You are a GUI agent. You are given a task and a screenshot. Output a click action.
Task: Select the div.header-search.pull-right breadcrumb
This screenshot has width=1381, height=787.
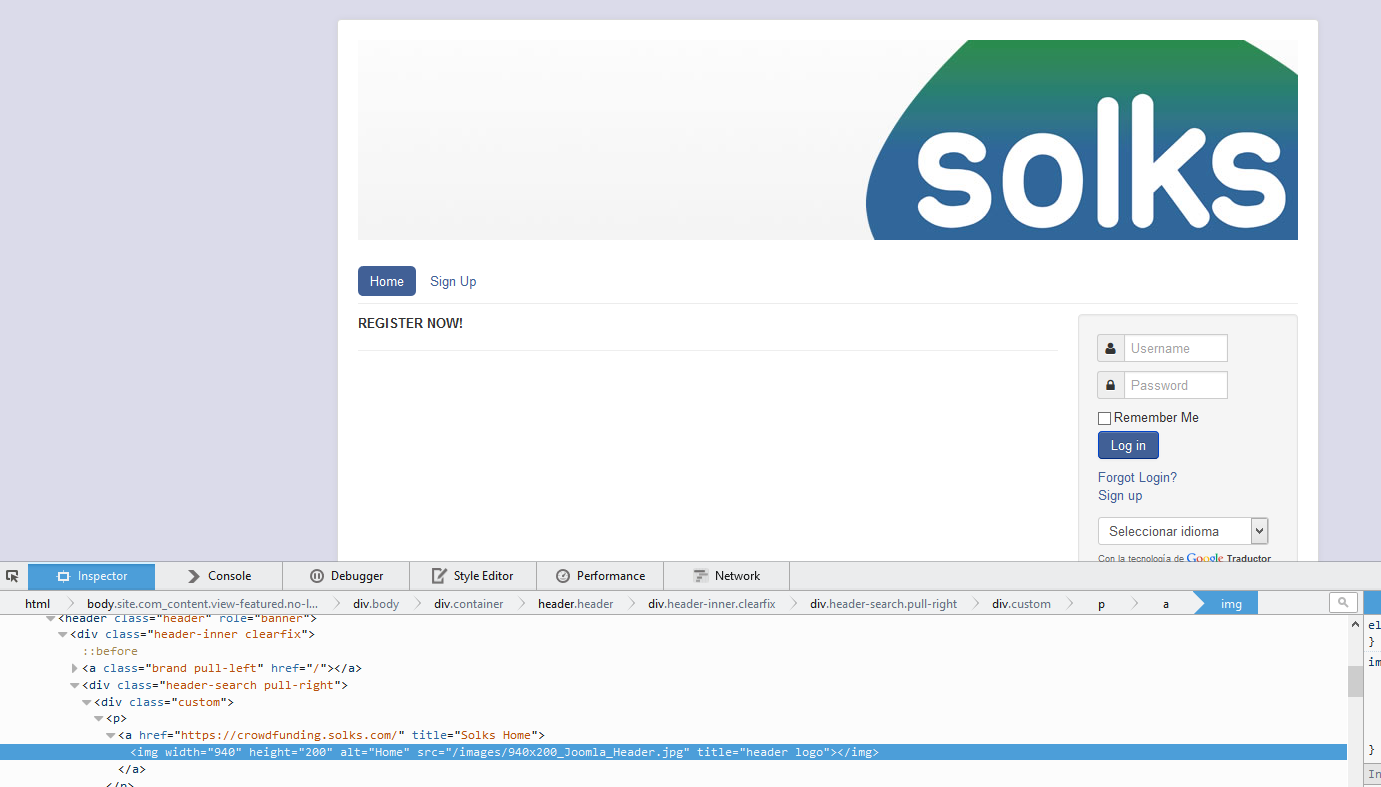883,604
